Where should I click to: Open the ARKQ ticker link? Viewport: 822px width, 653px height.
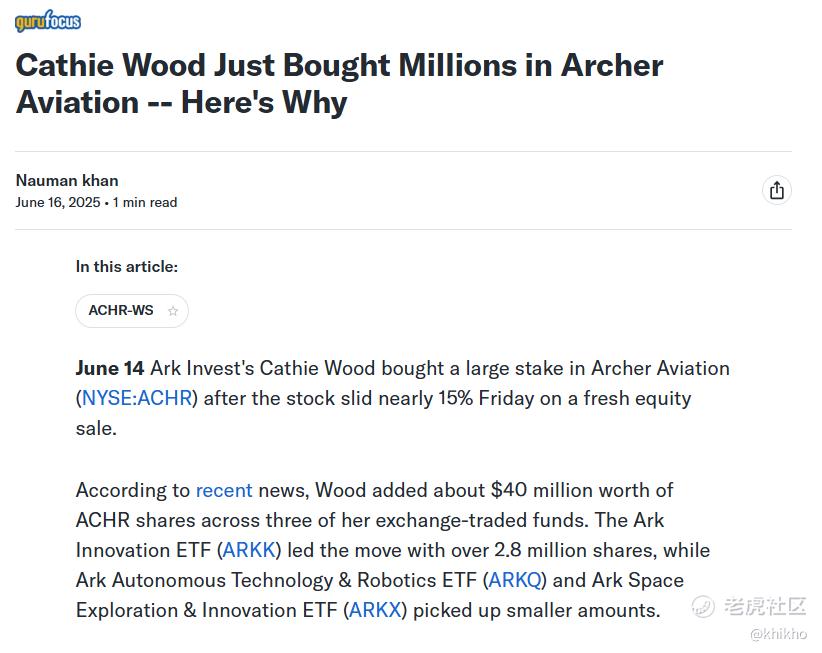tap(514, 580)
